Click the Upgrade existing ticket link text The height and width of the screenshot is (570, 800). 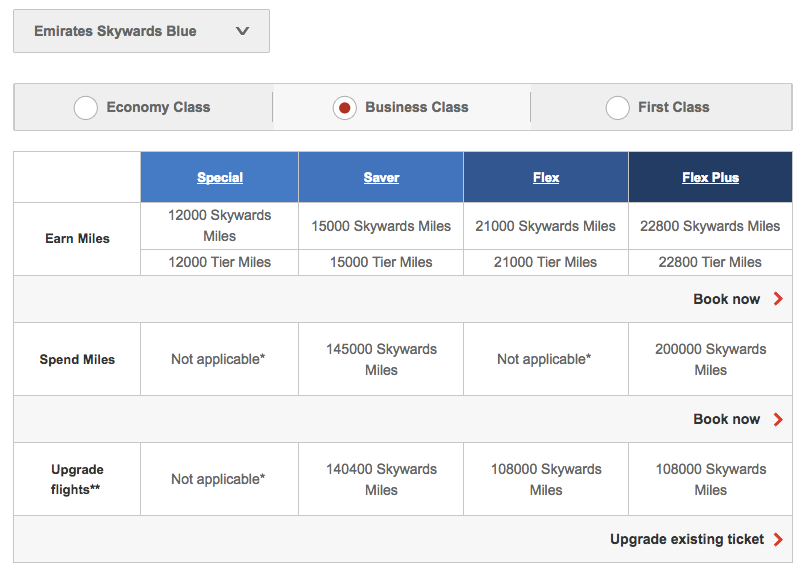tap(687, 539)
